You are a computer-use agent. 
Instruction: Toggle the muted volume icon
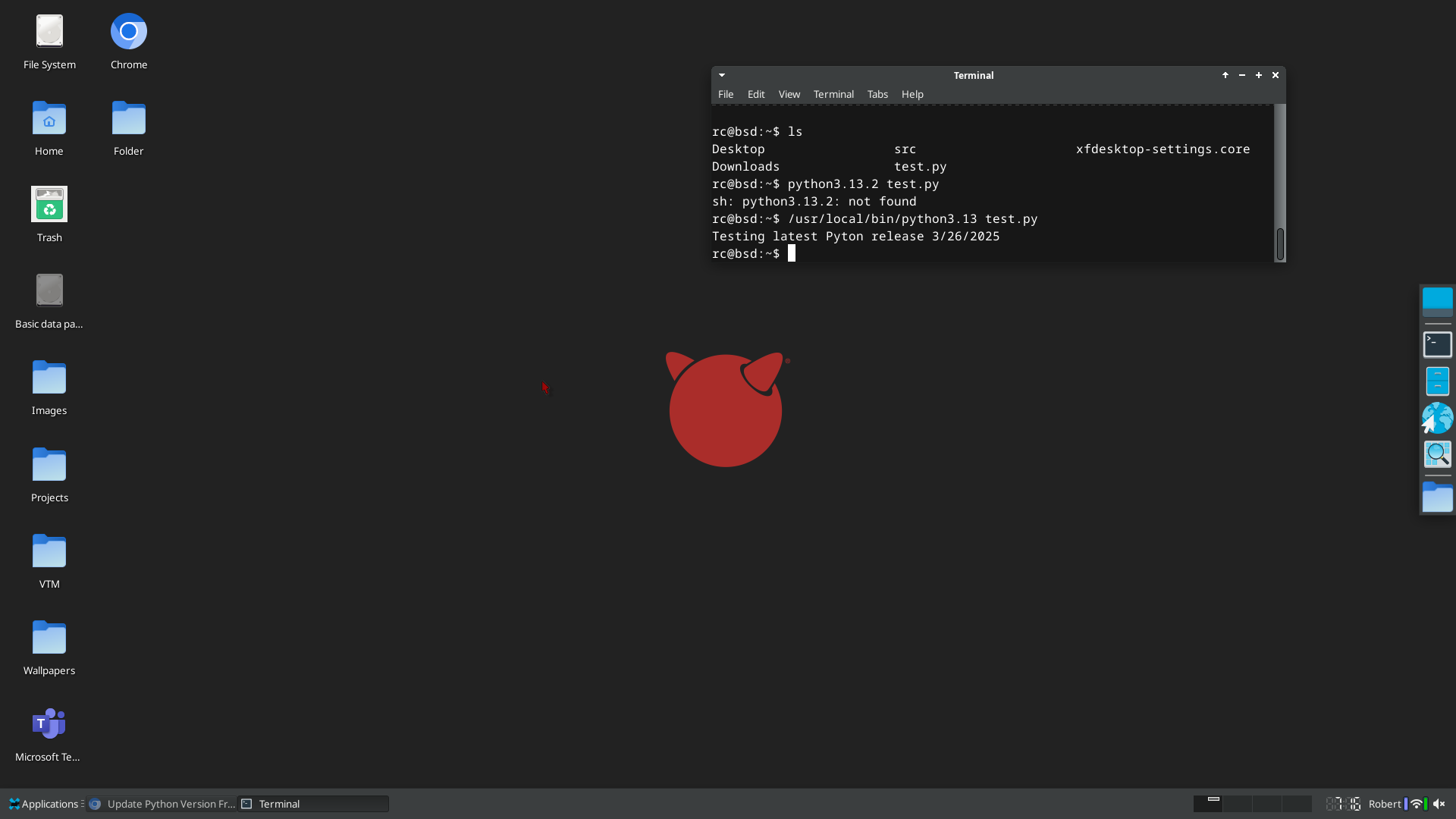(x=1439, y=804)
